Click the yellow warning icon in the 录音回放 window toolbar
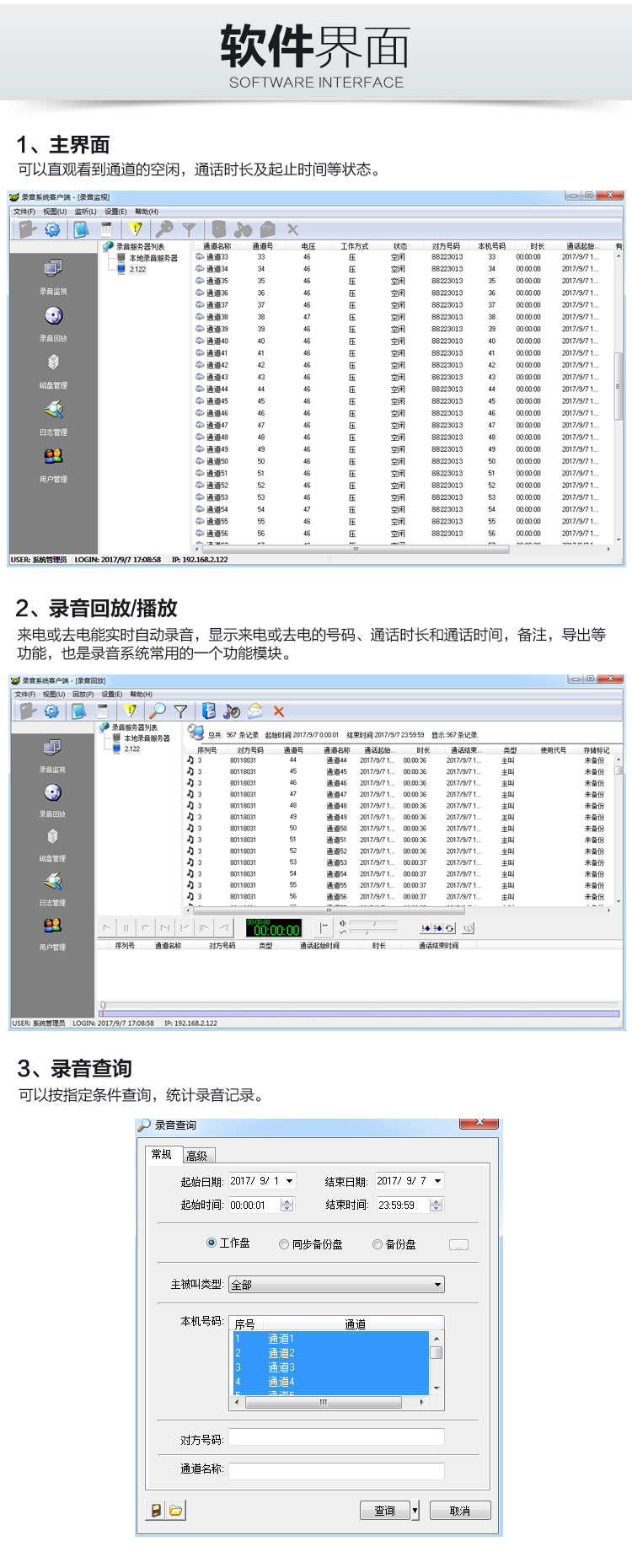The image size is (632, 1568). 130,711
